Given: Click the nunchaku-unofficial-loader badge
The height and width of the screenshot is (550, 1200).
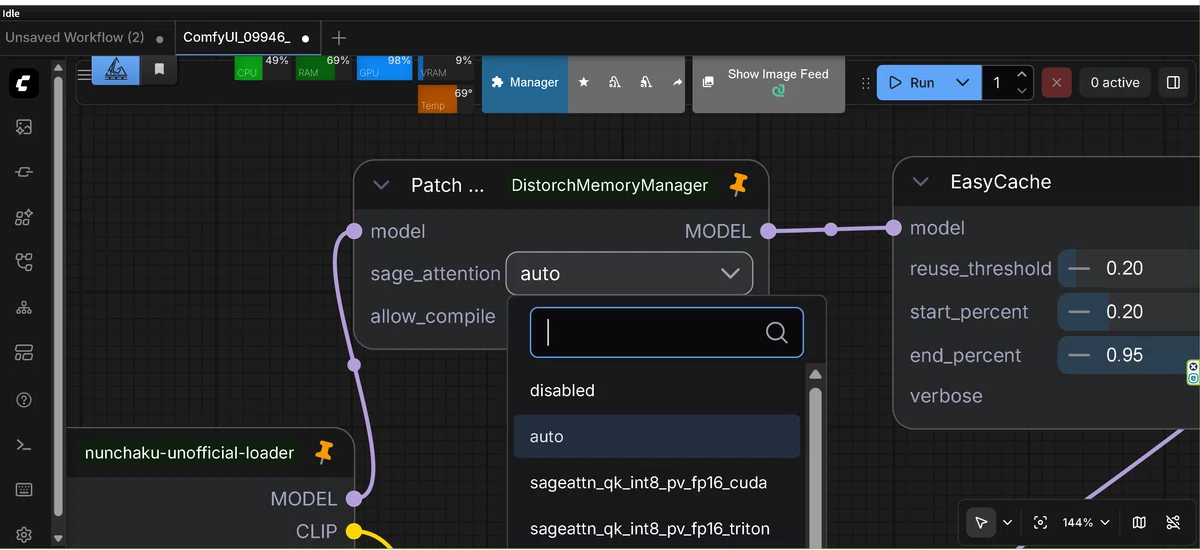Looking at the screenshot, I should [x=189, y=453].
